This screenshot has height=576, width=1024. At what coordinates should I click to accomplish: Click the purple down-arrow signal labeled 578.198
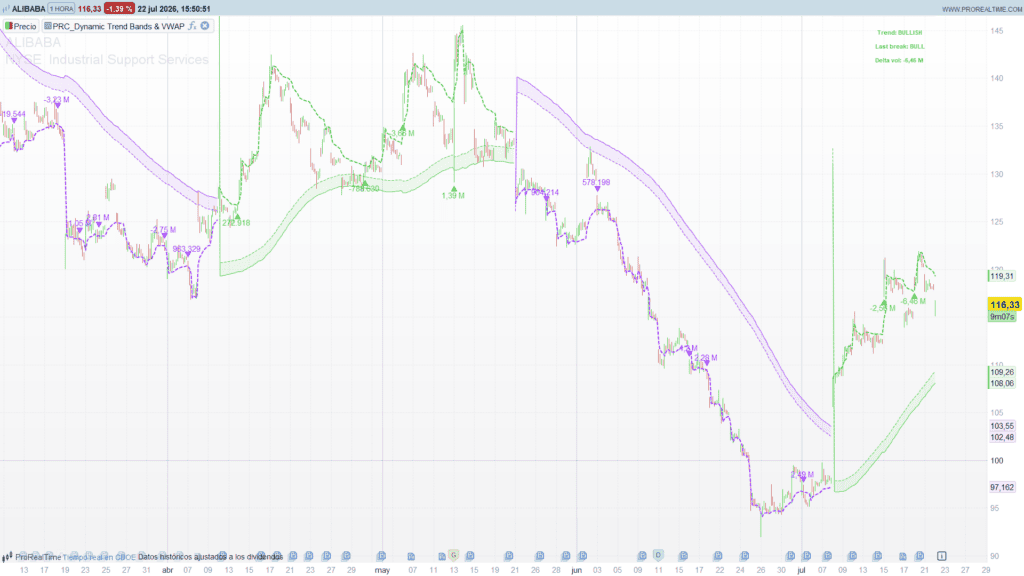598,189
